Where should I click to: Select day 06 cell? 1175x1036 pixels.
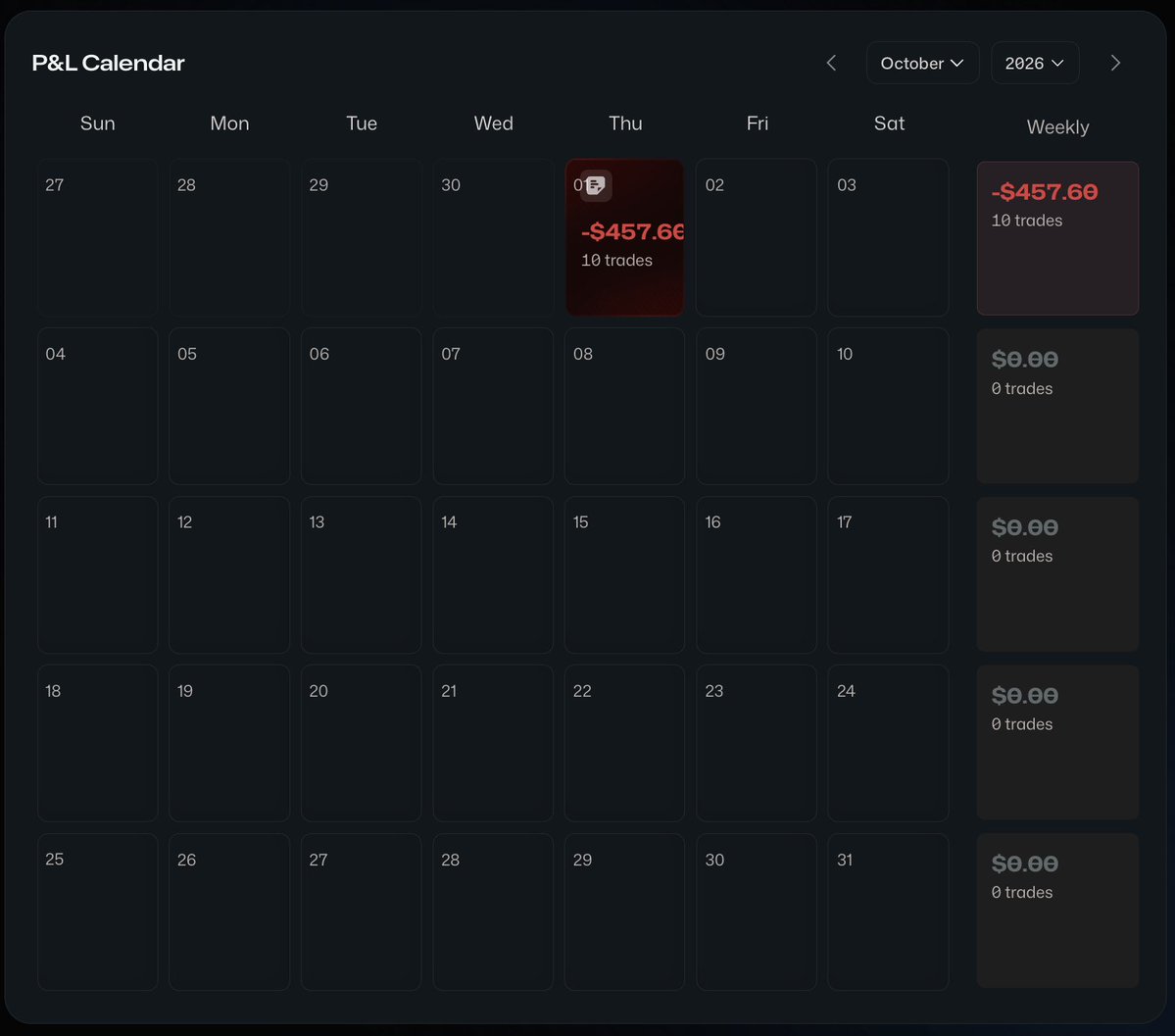coord(362,407)
